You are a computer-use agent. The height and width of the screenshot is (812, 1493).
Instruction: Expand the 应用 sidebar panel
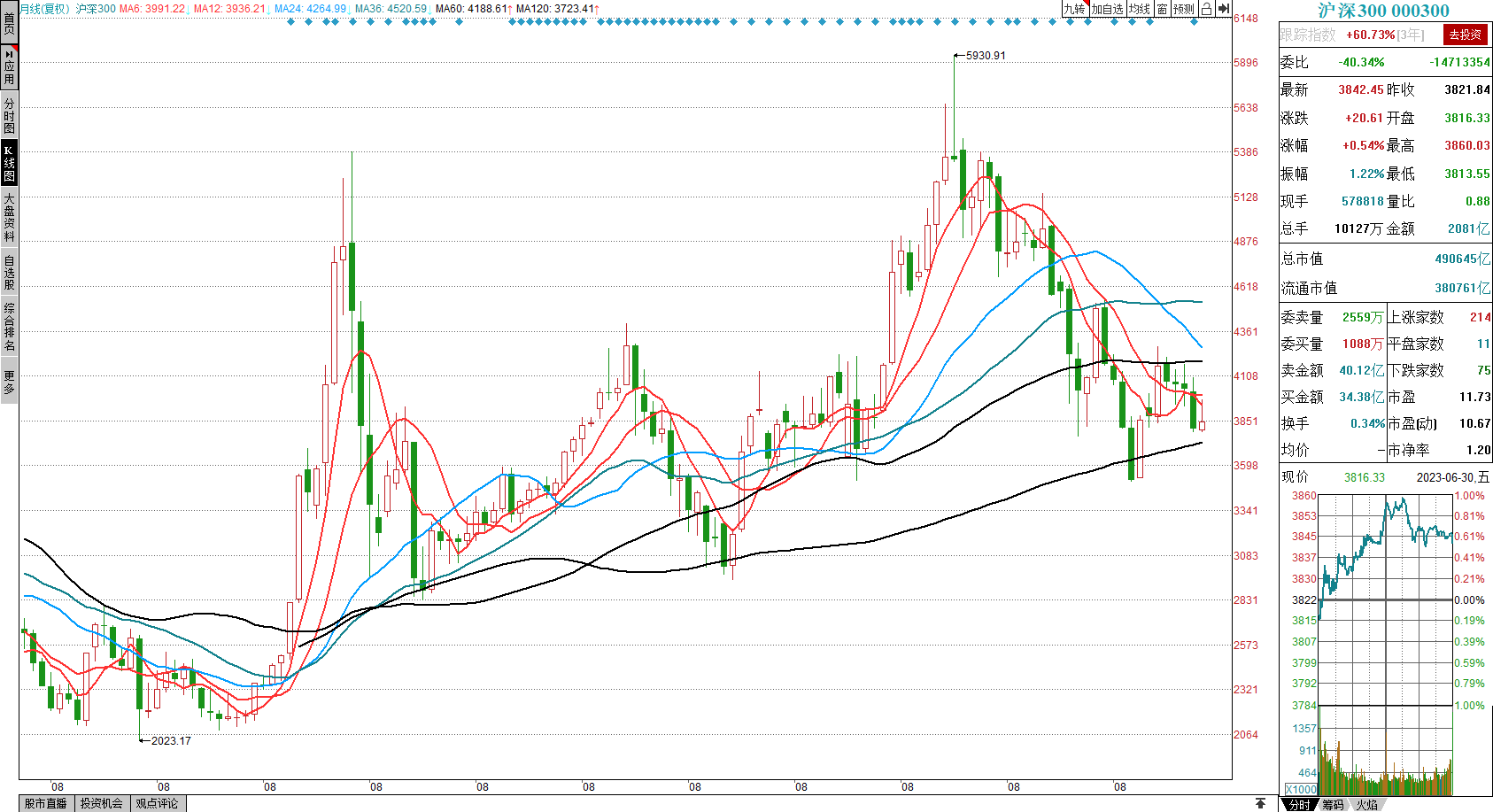(9, 67)
